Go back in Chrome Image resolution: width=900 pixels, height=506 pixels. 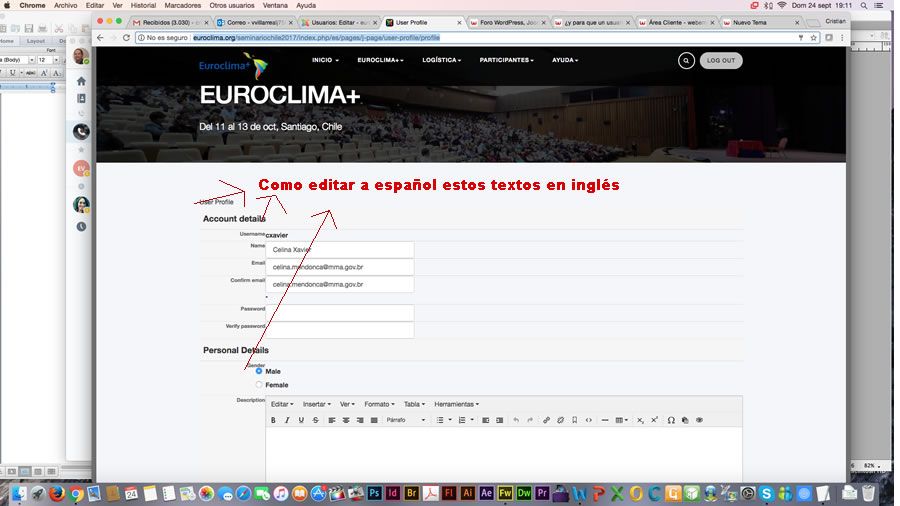100,37
